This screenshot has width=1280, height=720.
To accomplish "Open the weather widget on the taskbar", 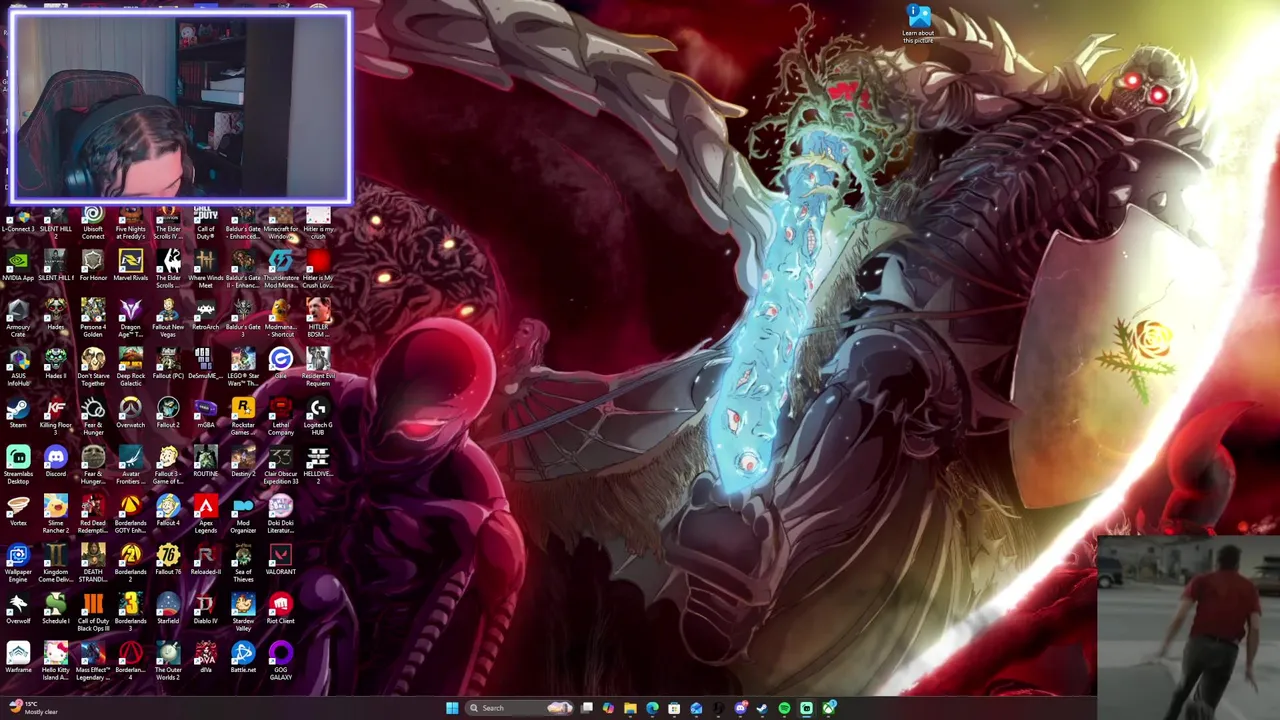I will click(x=32, y=708).
